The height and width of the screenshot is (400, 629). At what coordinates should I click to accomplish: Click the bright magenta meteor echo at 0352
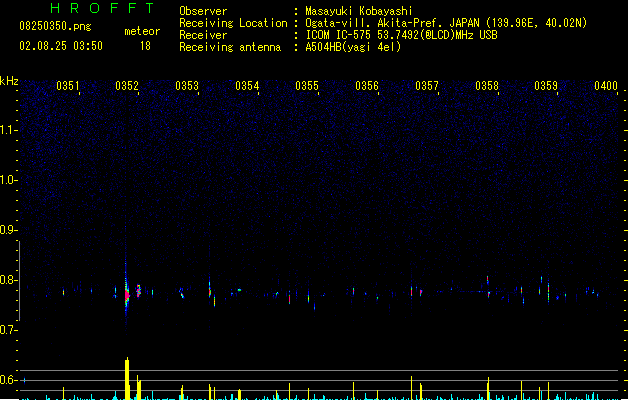[127, 295]
